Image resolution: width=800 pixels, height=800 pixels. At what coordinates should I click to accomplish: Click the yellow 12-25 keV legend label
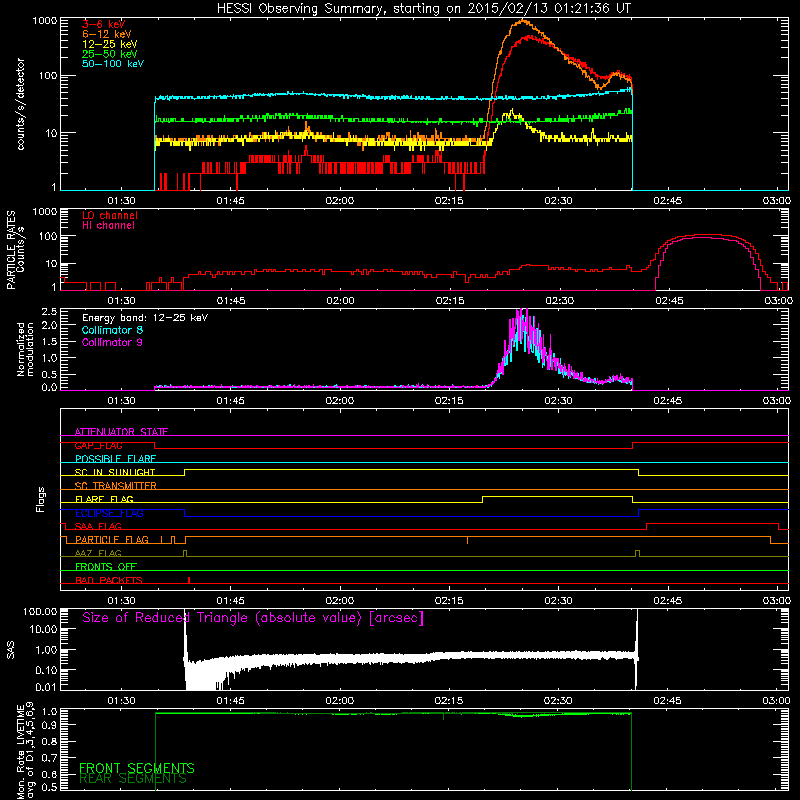tap(110, 44)
